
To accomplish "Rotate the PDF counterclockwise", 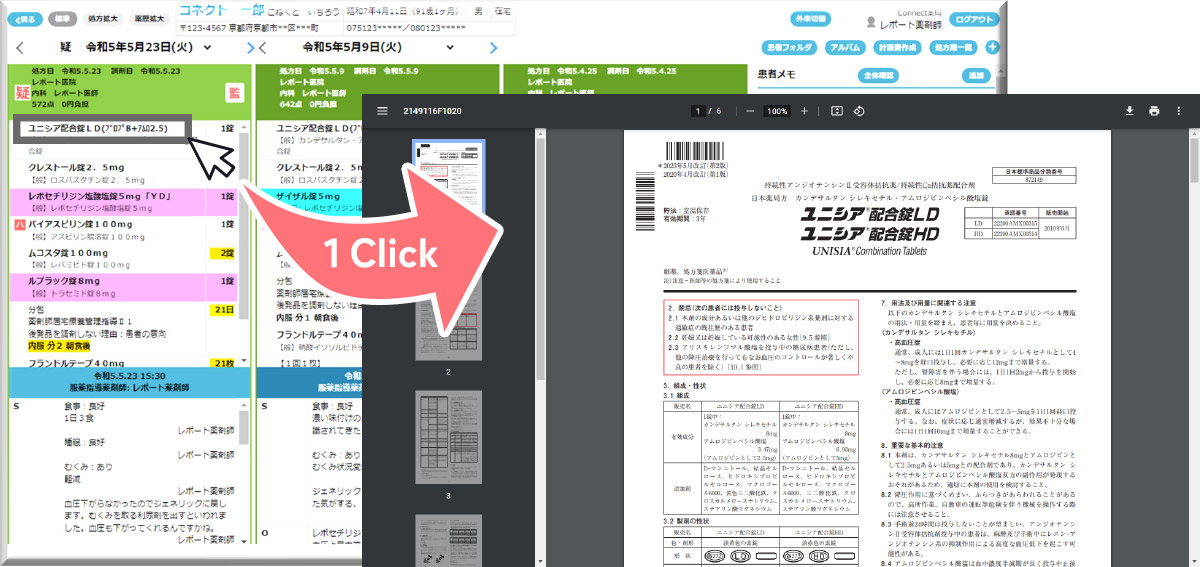I will point(859,111).
